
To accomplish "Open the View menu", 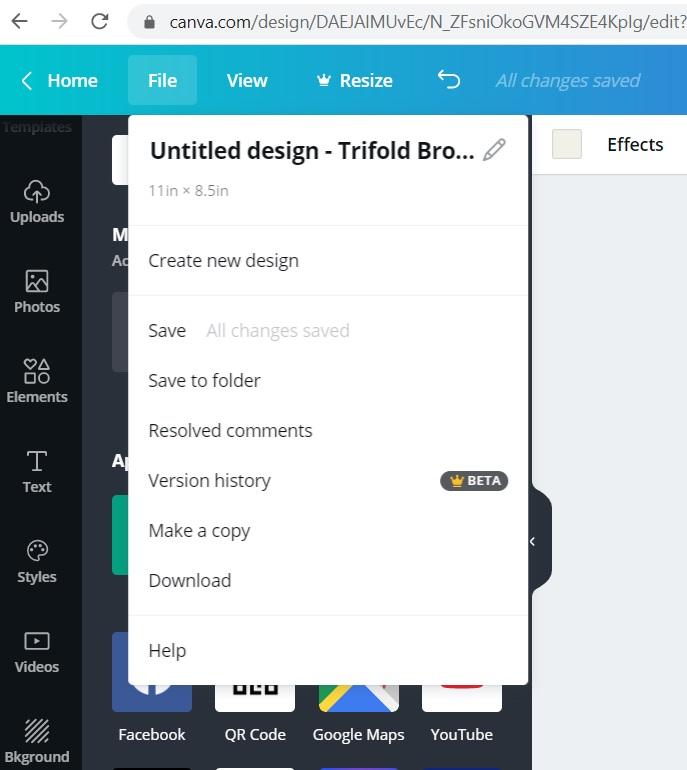I will 247,81.
